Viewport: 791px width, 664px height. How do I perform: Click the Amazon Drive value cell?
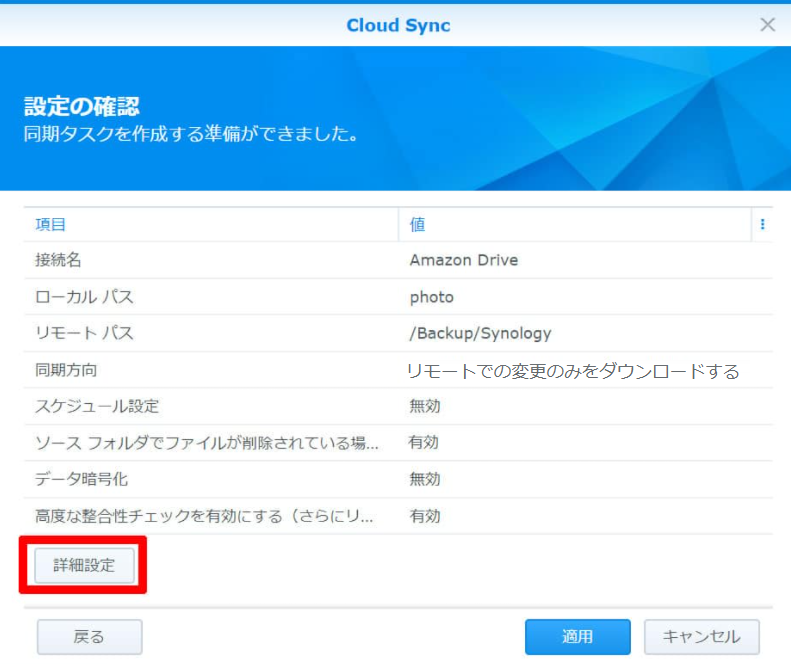coord(464,260)
